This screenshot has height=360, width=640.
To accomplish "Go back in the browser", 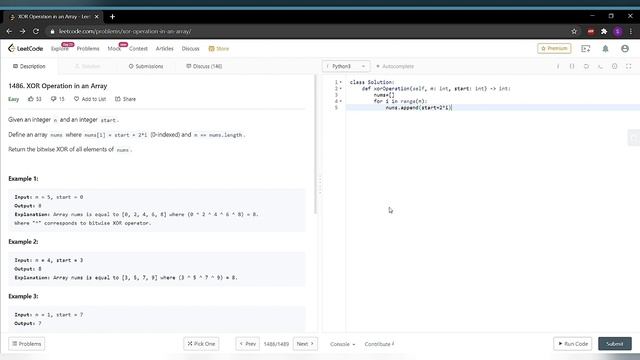I will pos(9,31).
